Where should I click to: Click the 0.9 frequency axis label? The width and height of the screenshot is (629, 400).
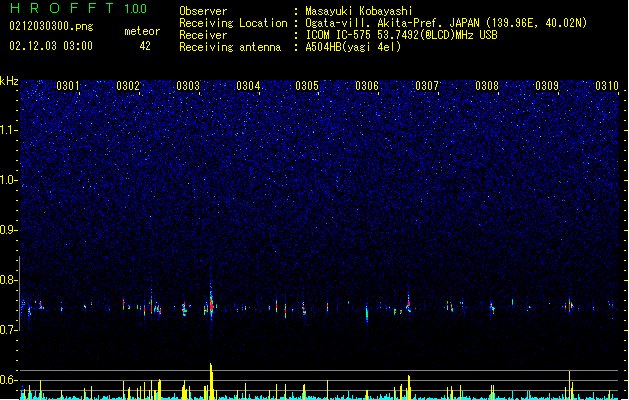(x=9, y=230)
